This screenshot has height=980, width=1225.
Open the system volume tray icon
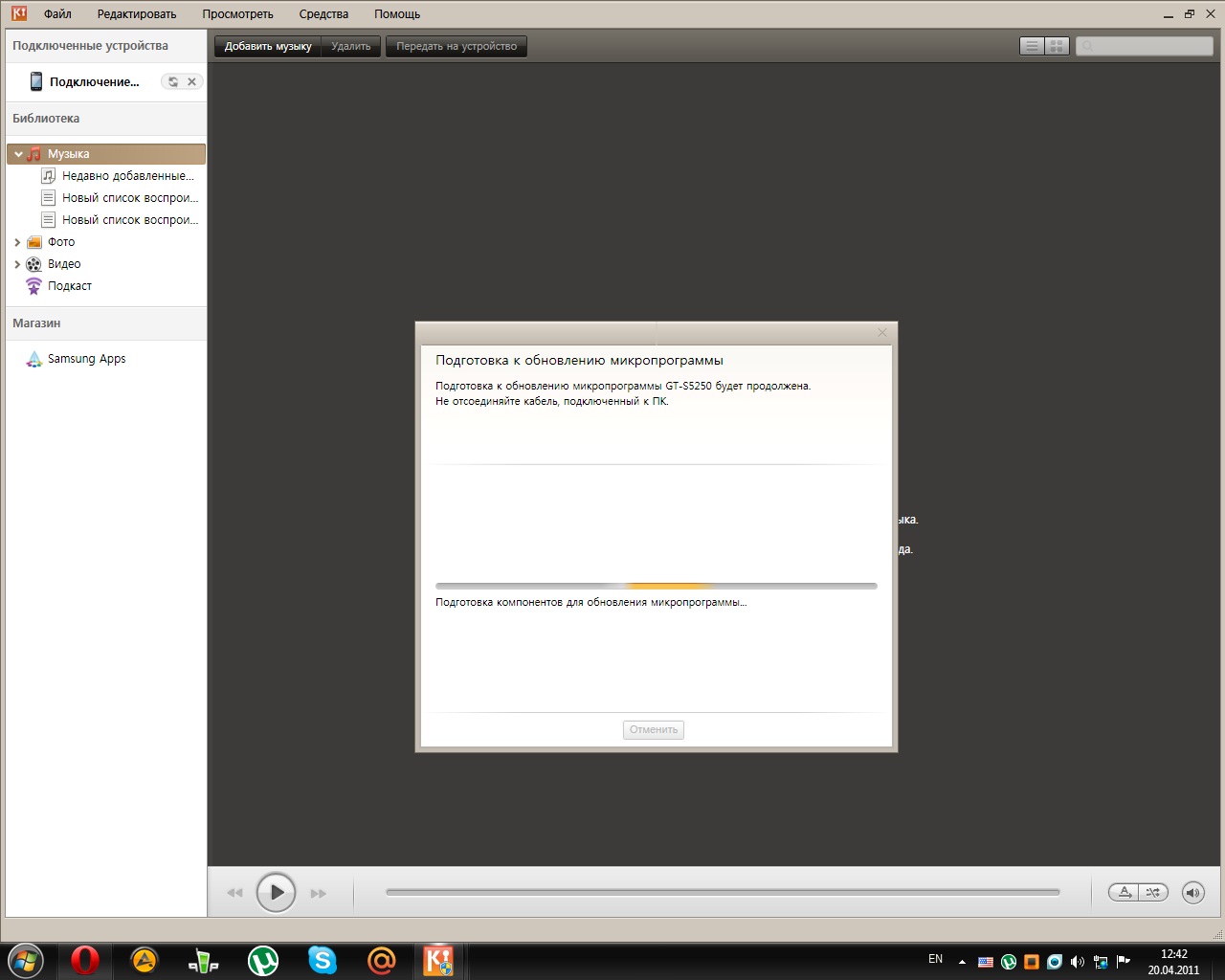[1078, 962]
